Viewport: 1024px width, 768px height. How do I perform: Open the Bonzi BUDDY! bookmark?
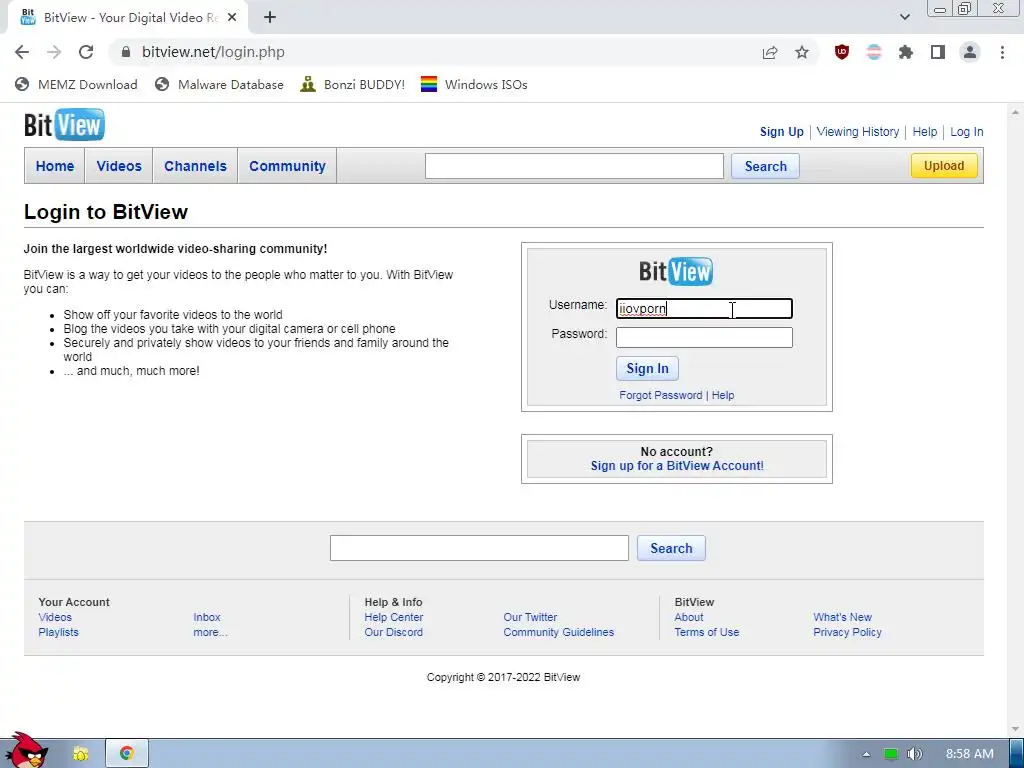coord(353,84)
